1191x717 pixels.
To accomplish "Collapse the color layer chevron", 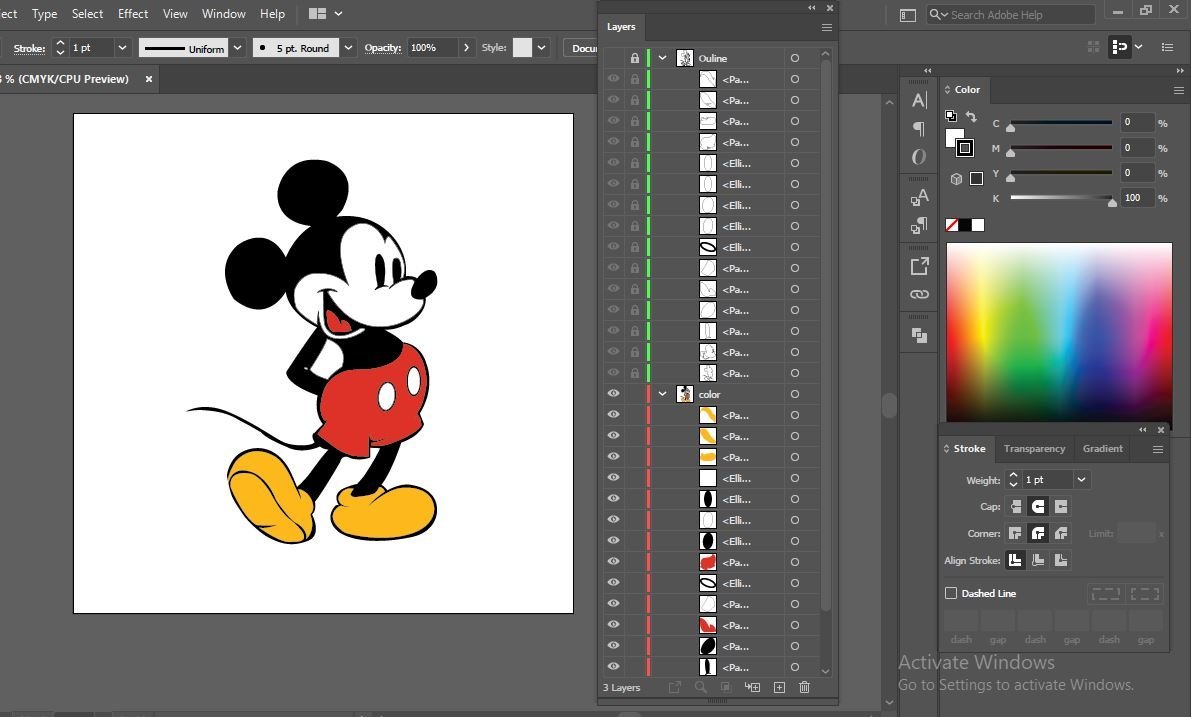I will point(662,393).
